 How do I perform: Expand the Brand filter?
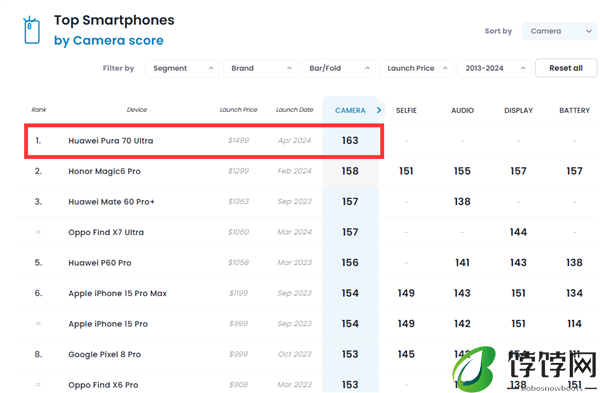pyautogui.click(x=260, y=68)
